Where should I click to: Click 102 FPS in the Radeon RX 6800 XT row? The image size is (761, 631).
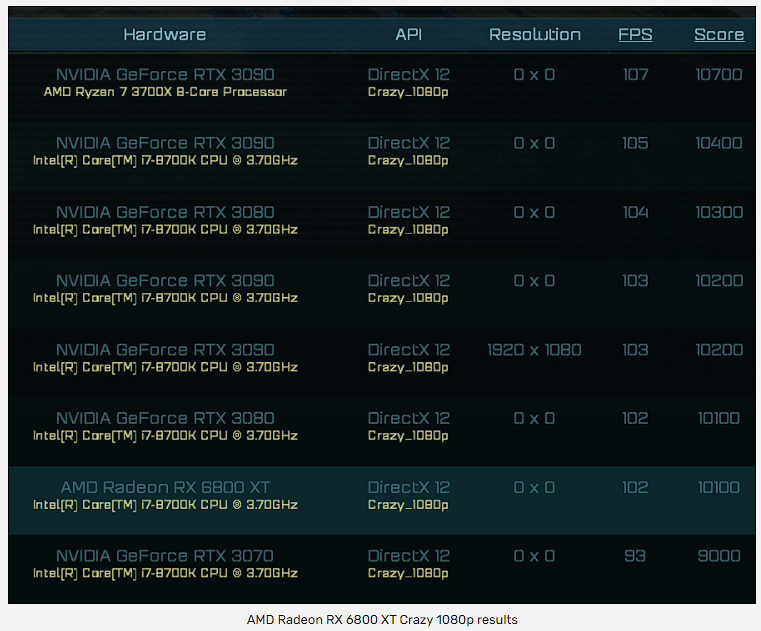point(635,487)
